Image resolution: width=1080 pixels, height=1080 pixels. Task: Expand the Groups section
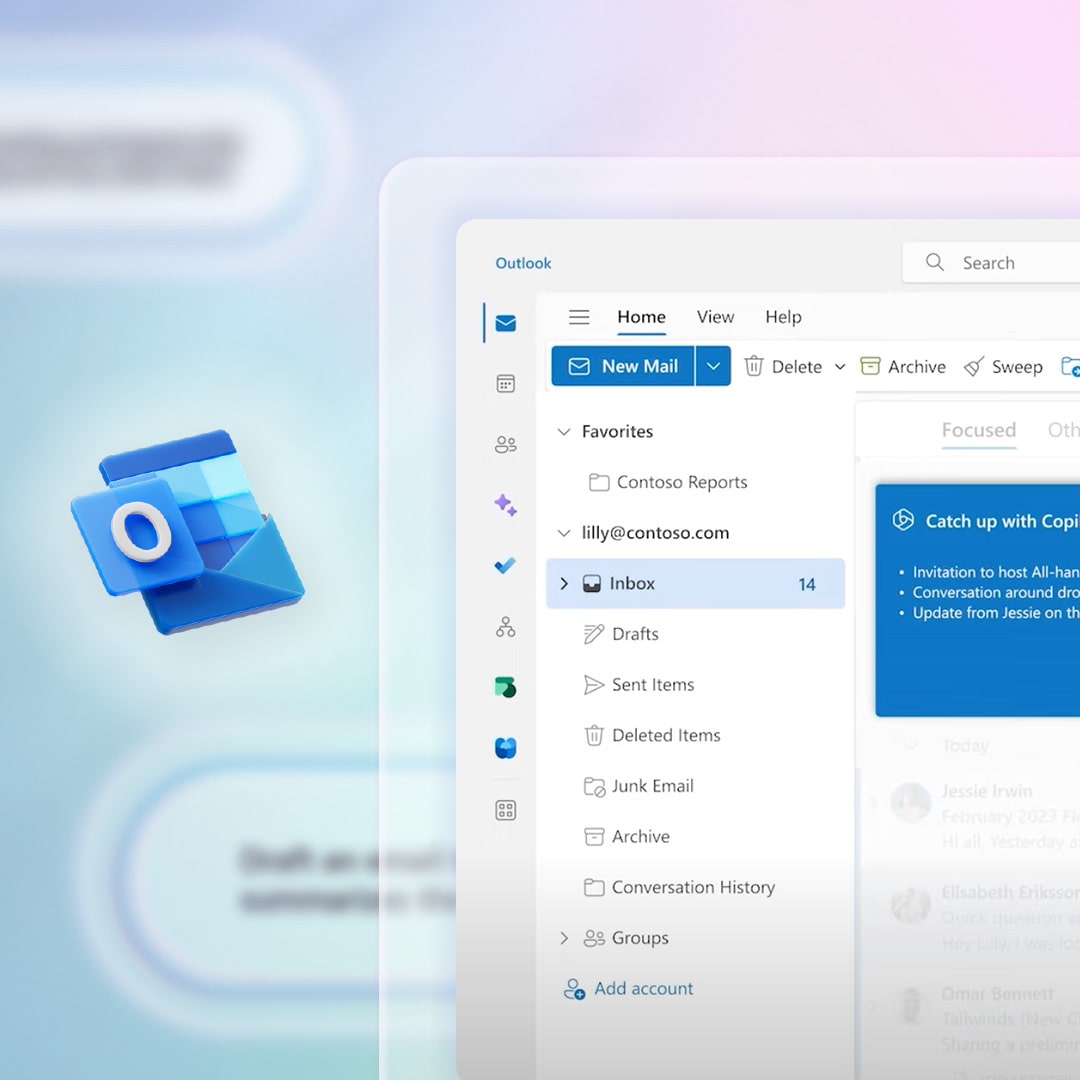tap(564, 938)
